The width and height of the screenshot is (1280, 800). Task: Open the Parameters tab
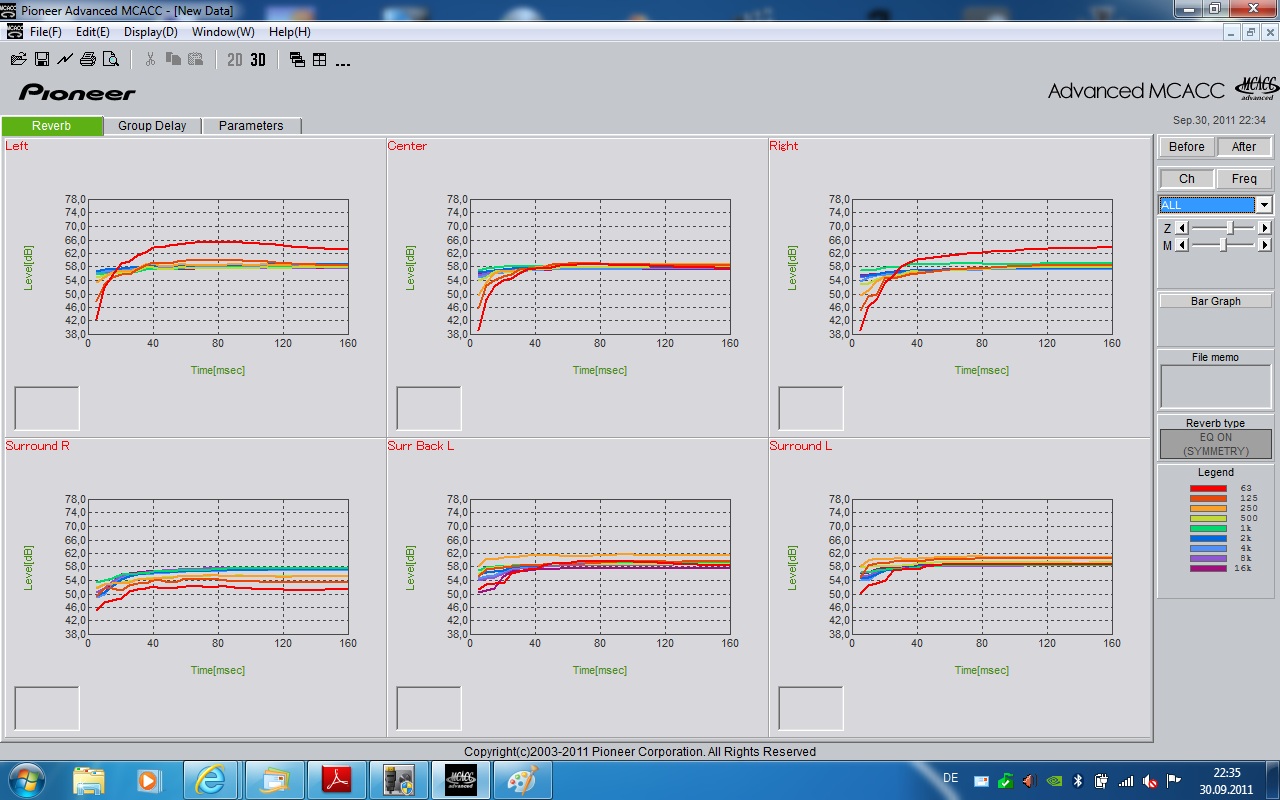coord(251,126)
